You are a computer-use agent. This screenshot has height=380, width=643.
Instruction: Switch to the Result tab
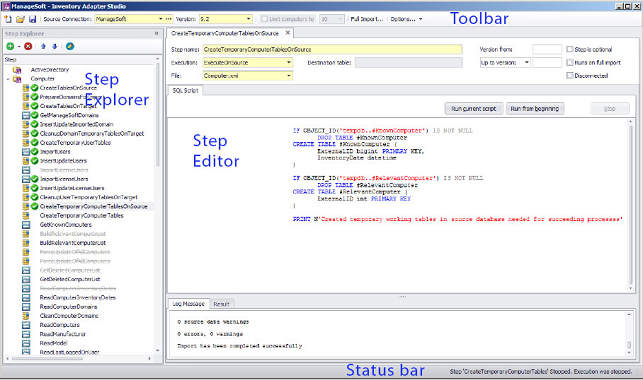pos(221,304)
